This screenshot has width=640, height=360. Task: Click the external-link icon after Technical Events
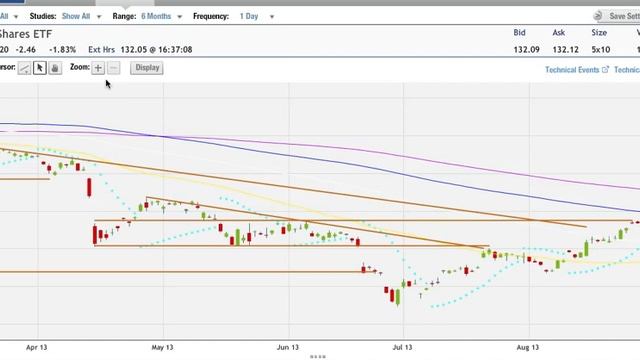605,69
